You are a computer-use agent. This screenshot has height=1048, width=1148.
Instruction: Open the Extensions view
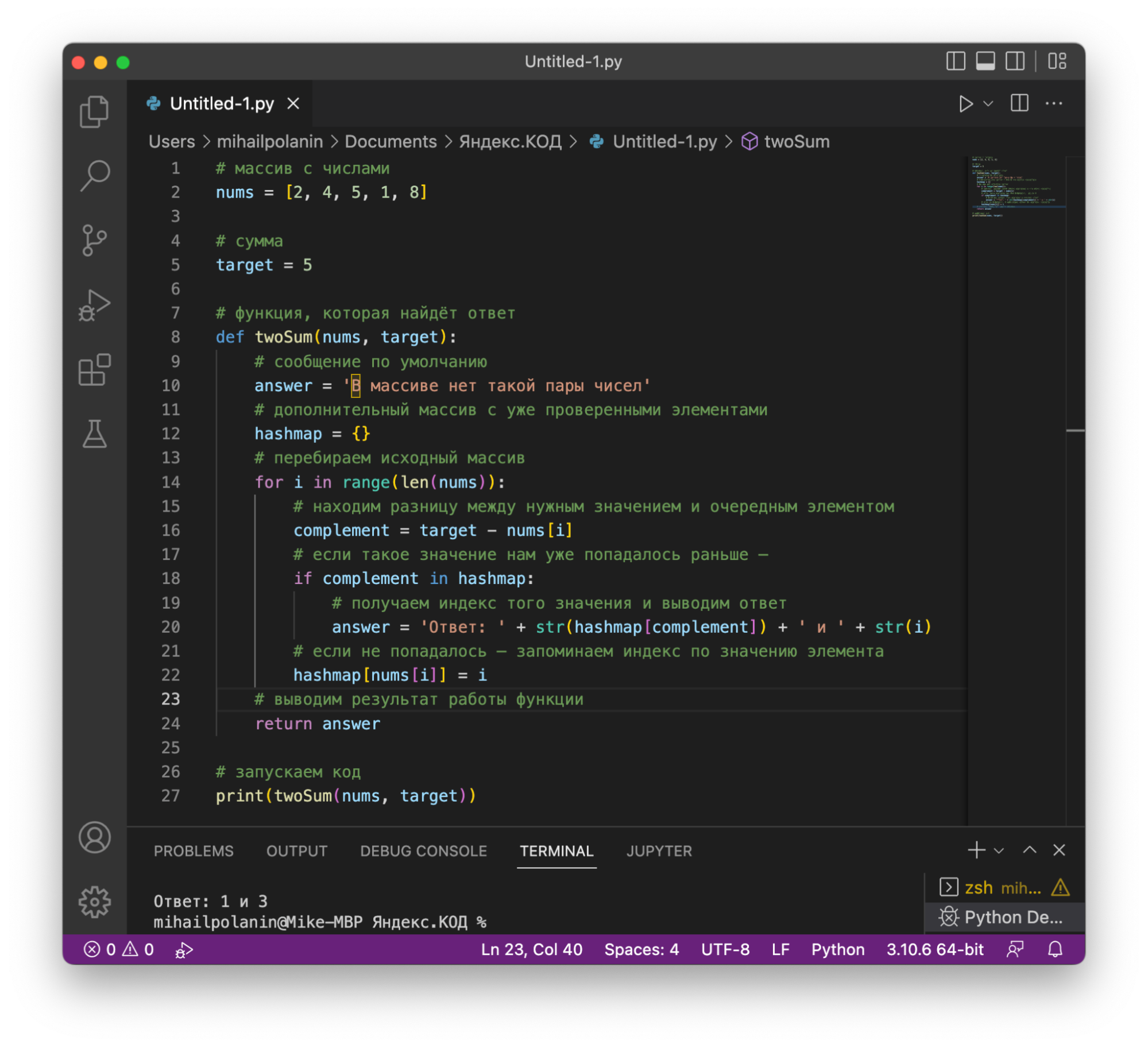tap(94, 370)
